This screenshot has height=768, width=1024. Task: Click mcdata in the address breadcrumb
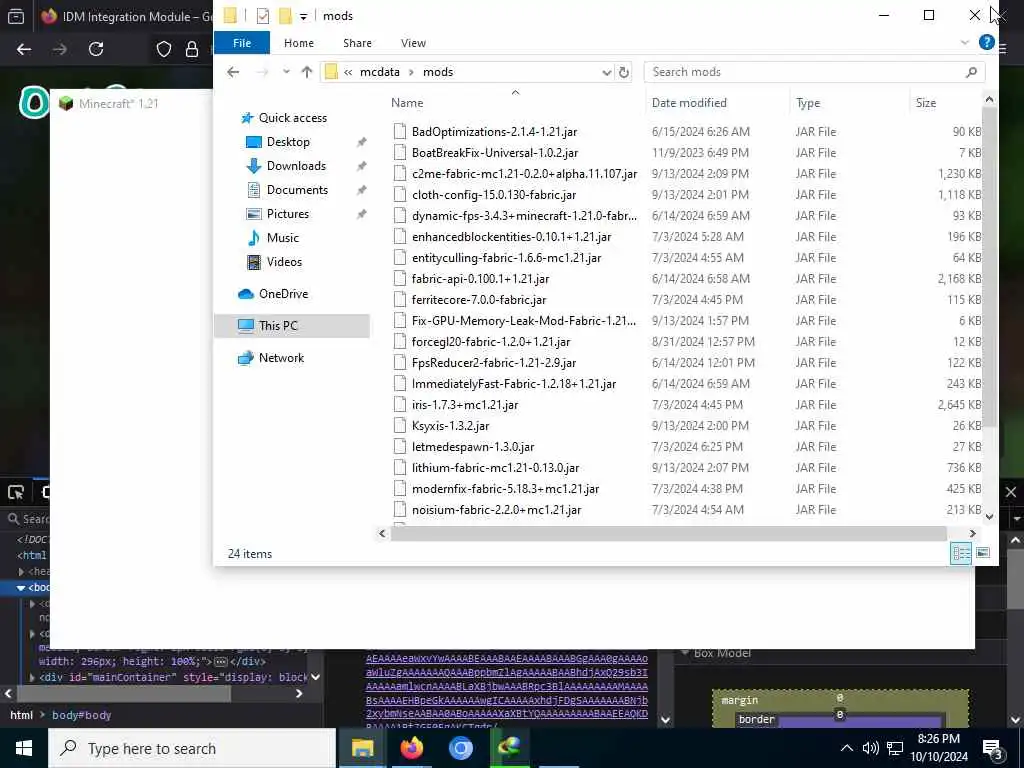pos(379,72)
